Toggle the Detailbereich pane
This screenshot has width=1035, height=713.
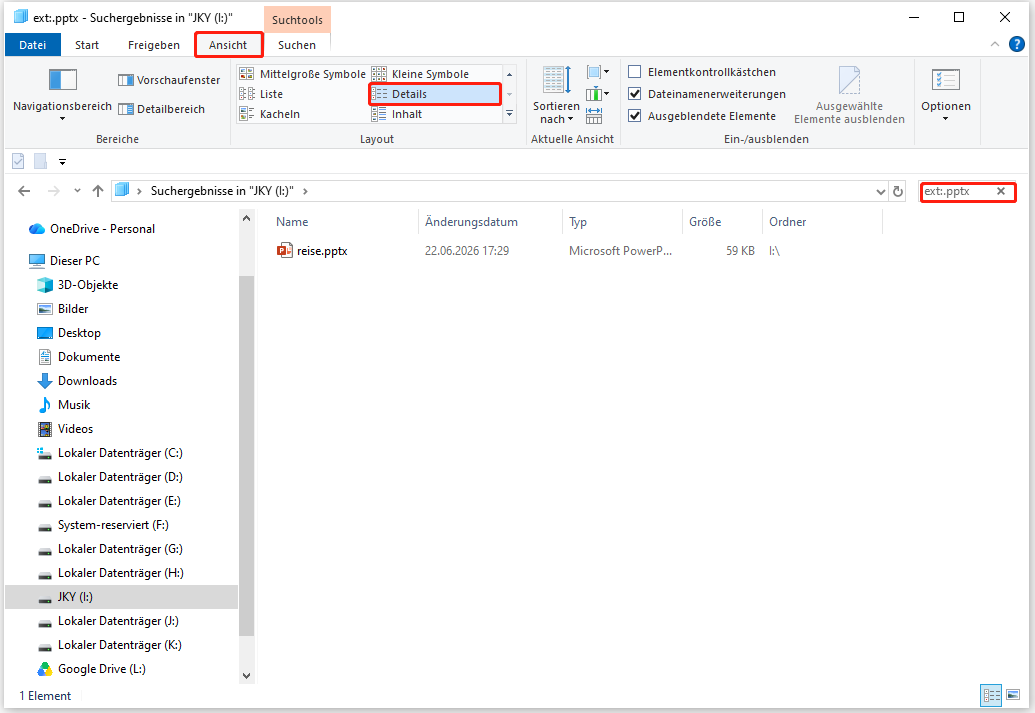(x=162, y=109)
